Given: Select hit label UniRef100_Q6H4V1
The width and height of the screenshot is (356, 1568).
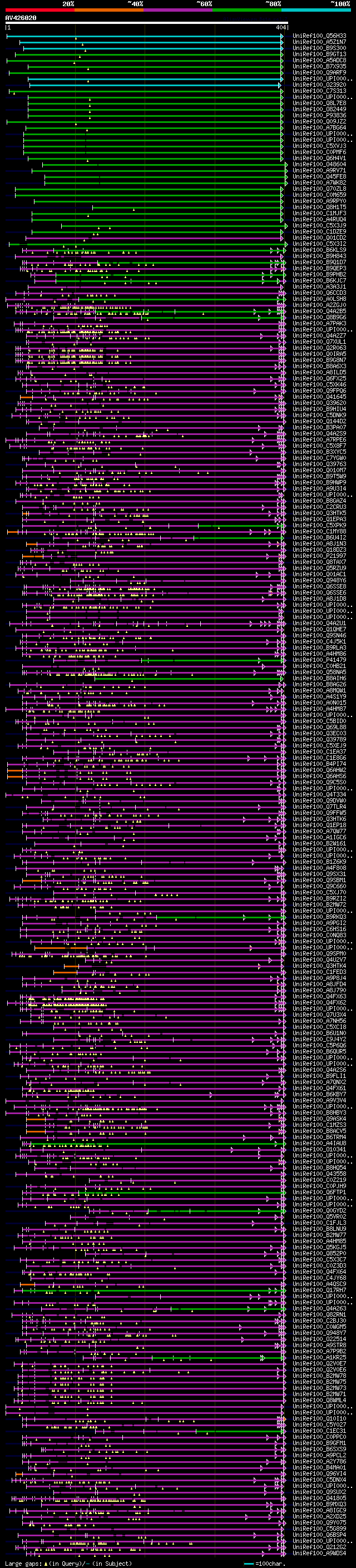Looking at the screenshot, I should [x=319, y=159].
